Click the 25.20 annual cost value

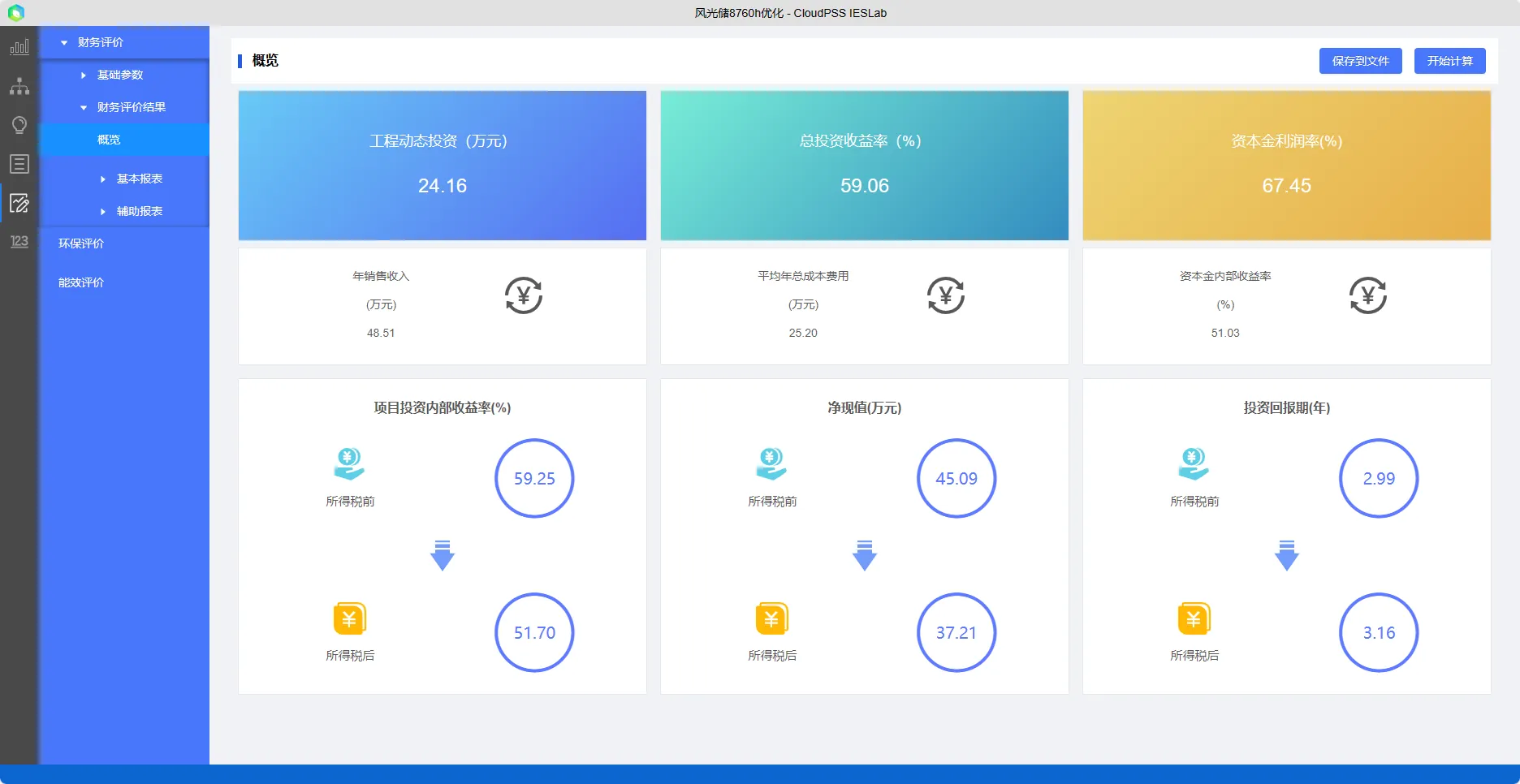[x=803, y=333]
